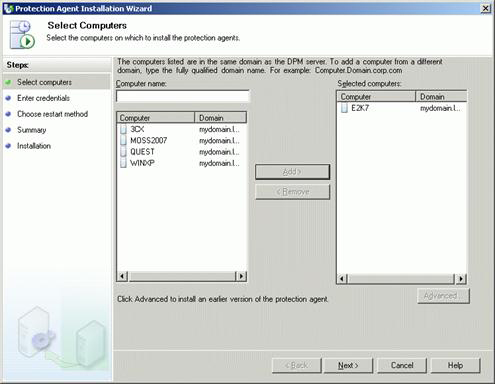Click the WINXP computer icon

point(123,163)
